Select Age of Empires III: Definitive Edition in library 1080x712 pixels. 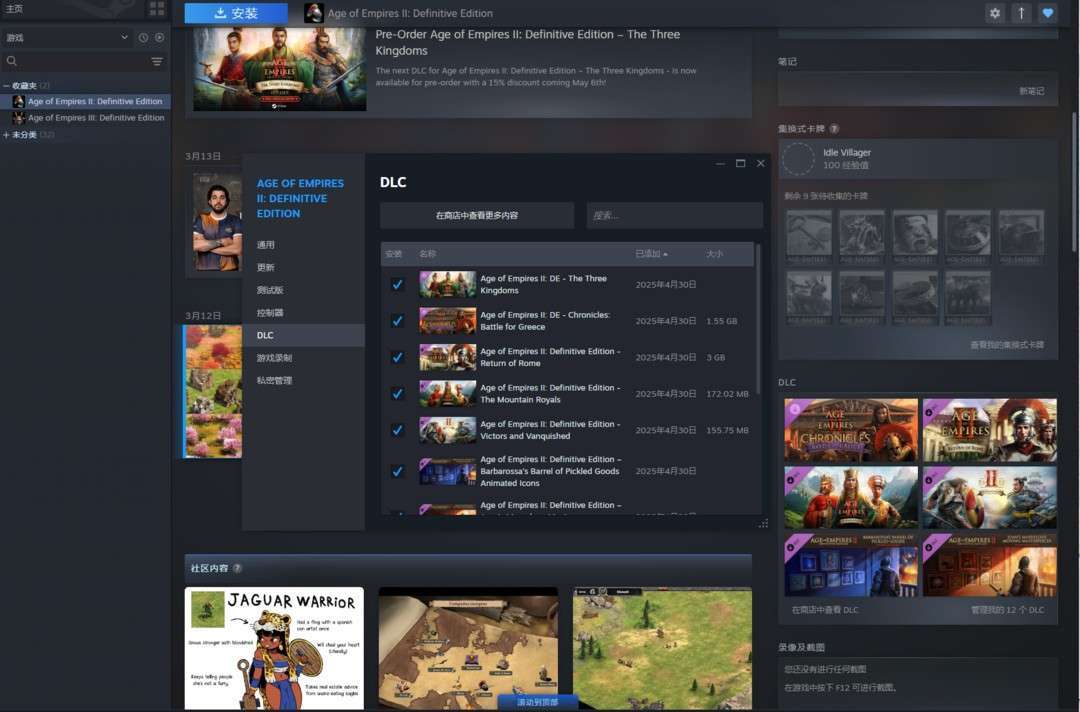pyautogui.click(x=85, y=118)
